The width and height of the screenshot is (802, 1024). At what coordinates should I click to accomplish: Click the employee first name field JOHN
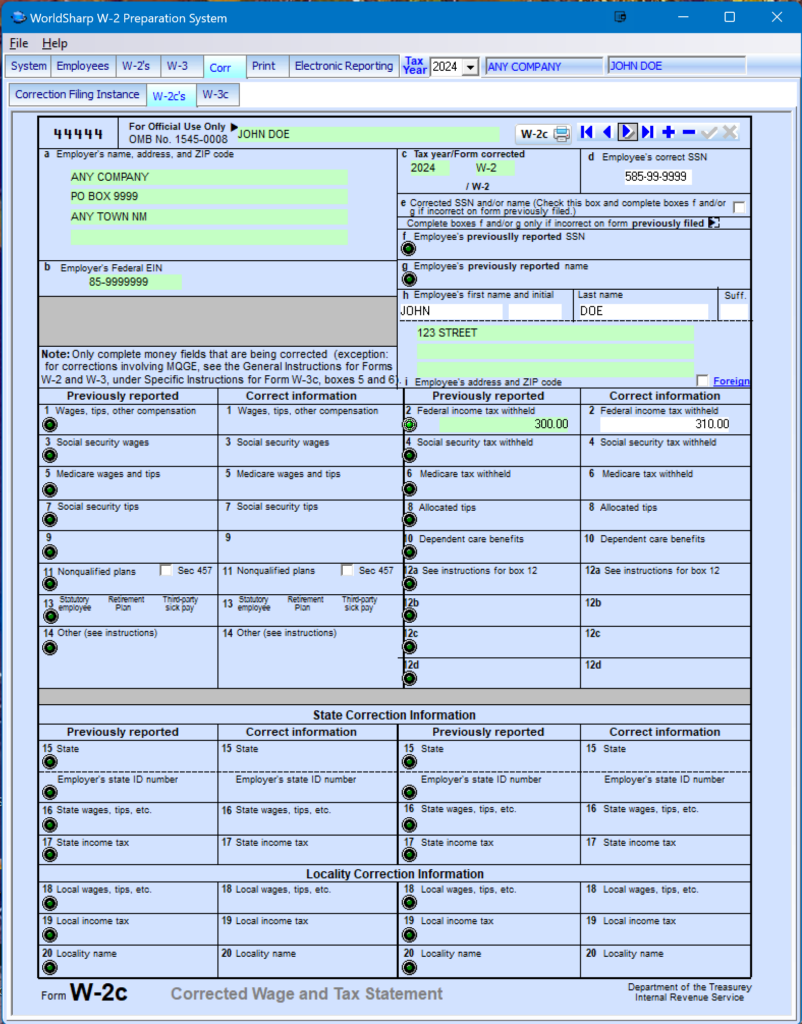tap(451, 311)
